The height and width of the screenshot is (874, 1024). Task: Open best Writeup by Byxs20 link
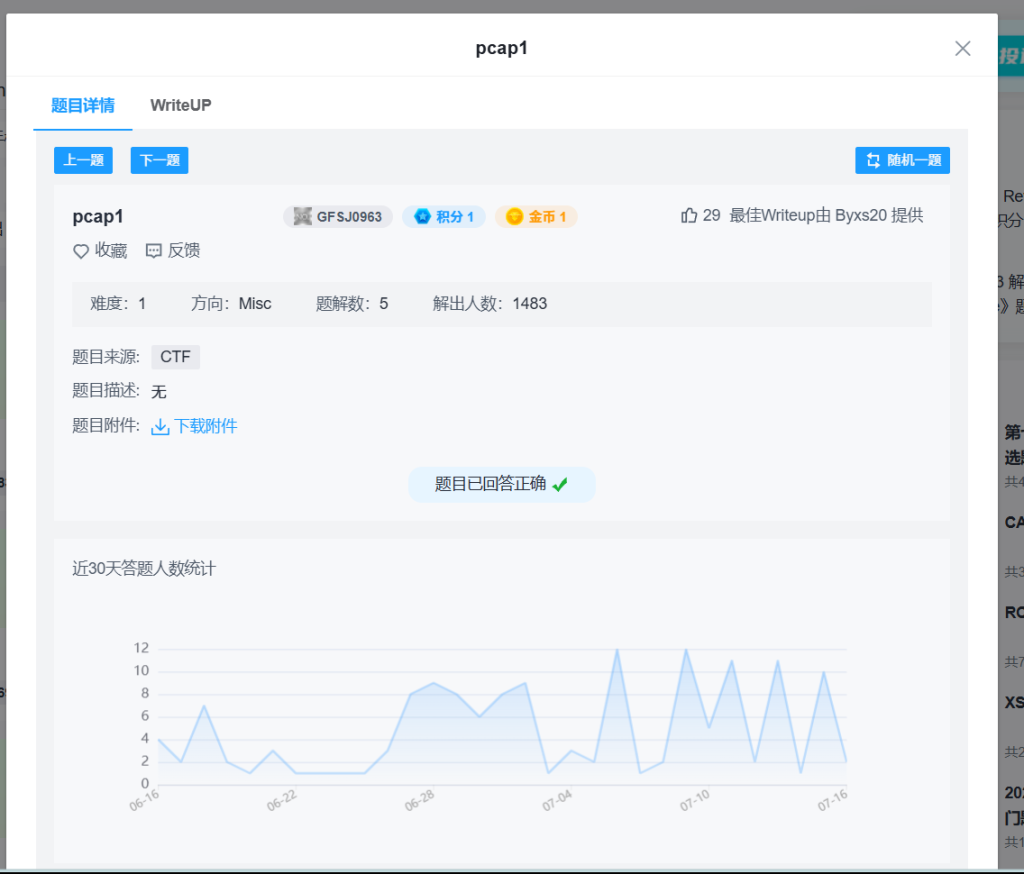point(826,215)
